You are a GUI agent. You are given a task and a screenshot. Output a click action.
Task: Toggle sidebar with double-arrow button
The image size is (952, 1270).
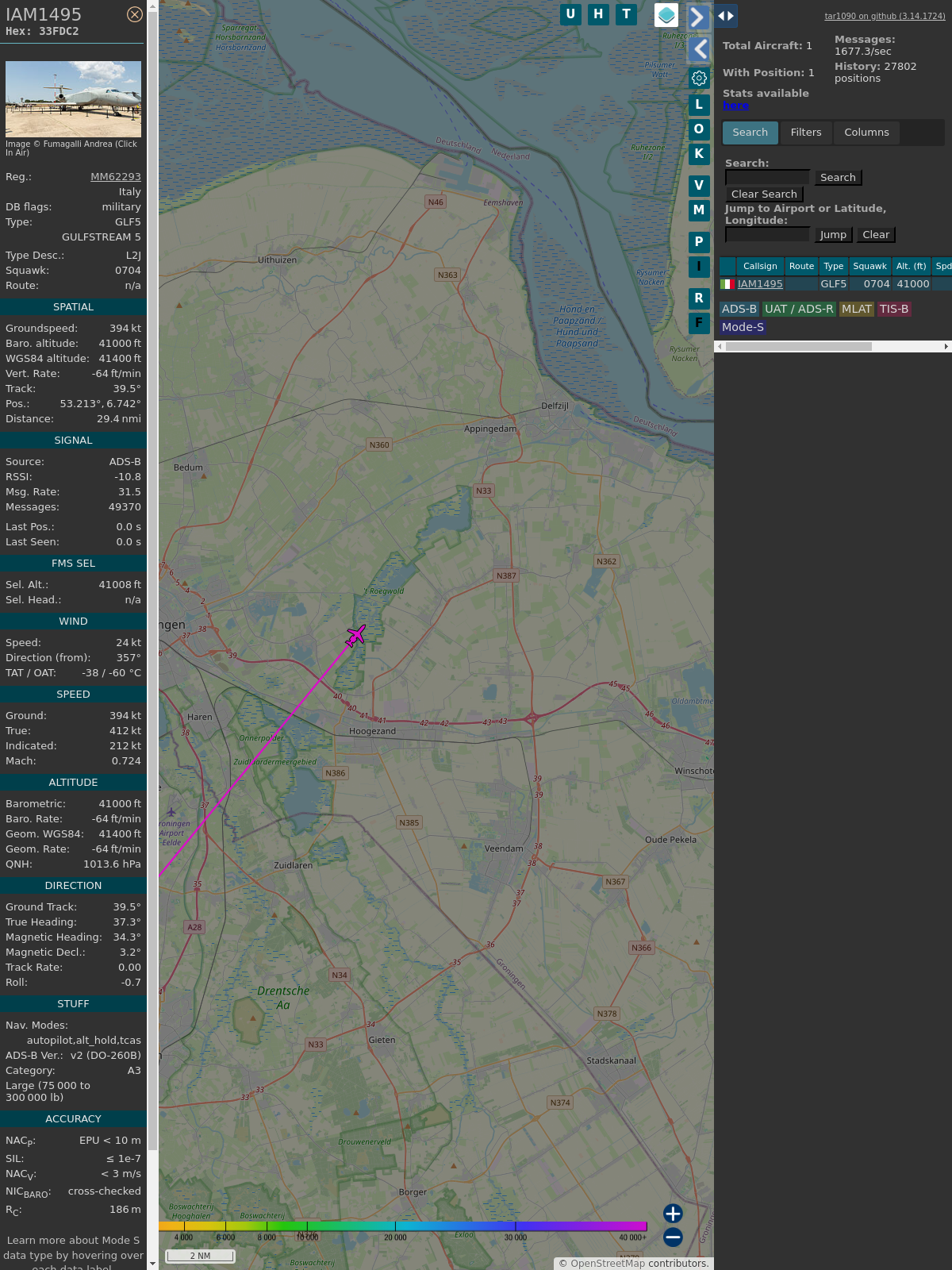pos(726,16)
